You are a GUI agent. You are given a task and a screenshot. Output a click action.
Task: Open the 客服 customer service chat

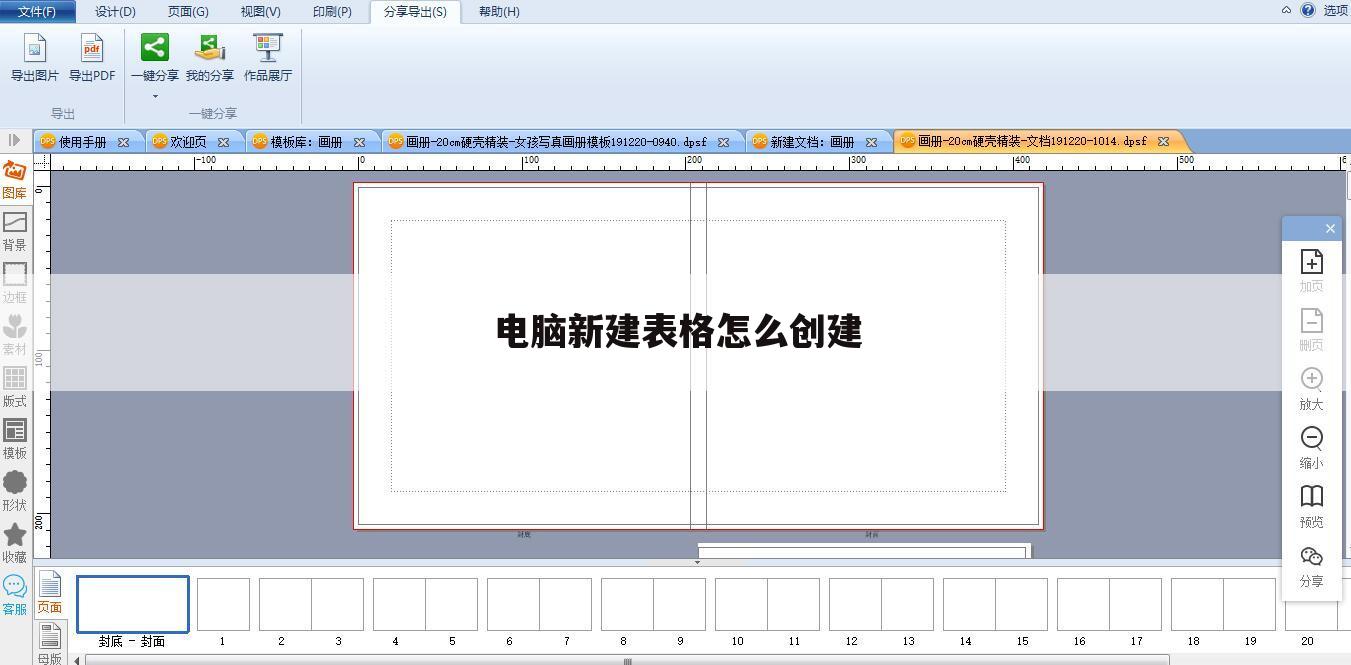tap(15, 592)
